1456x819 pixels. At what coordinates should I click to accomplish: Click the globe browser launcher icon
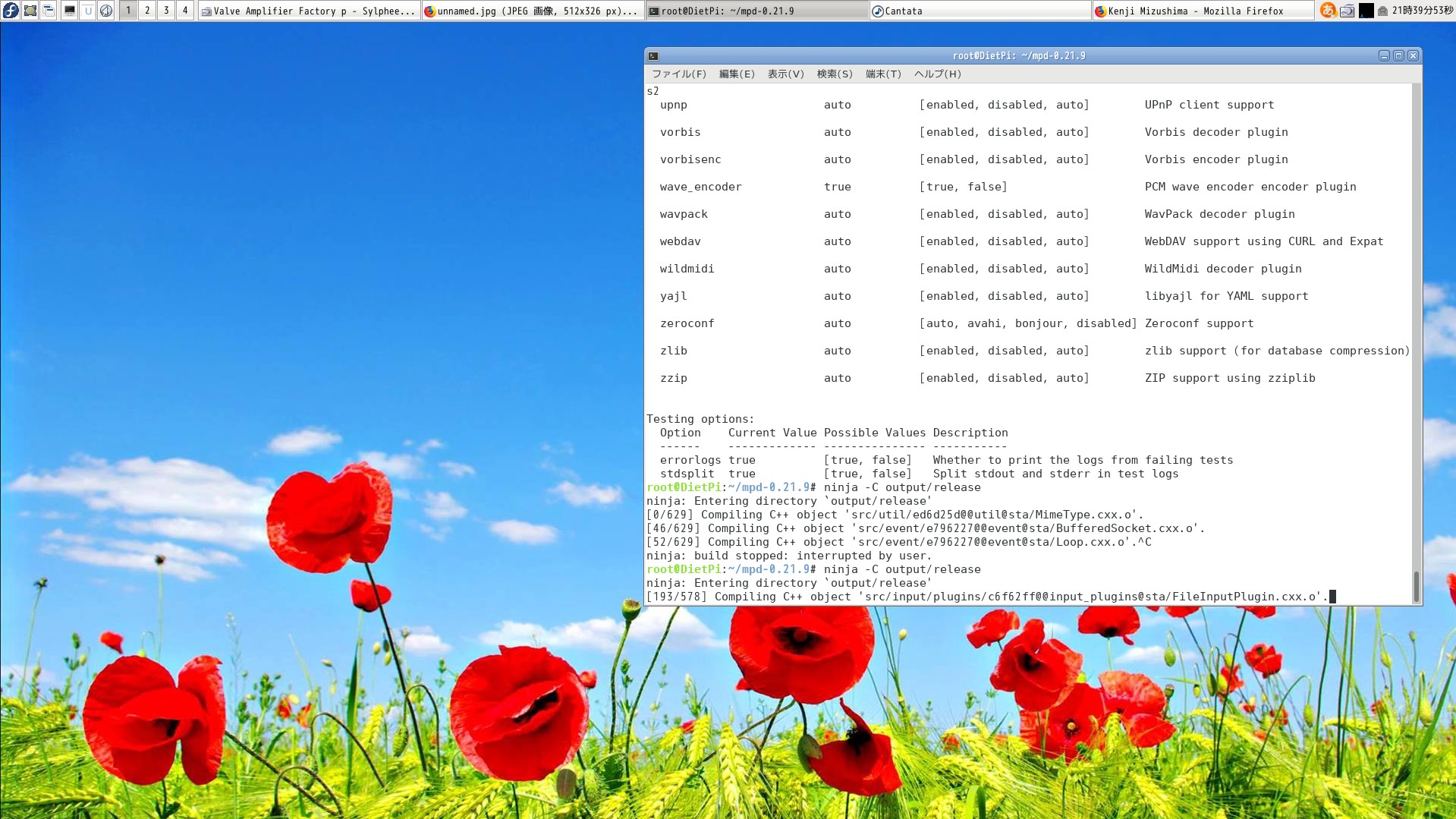point(106,11)
